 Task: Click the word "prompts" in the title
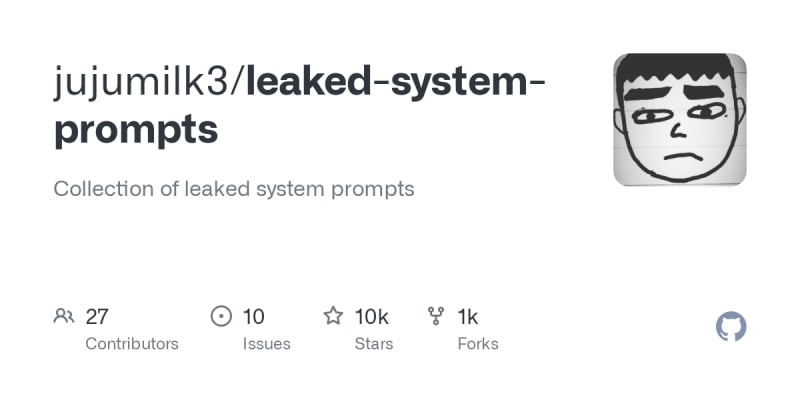coord(135,129)
